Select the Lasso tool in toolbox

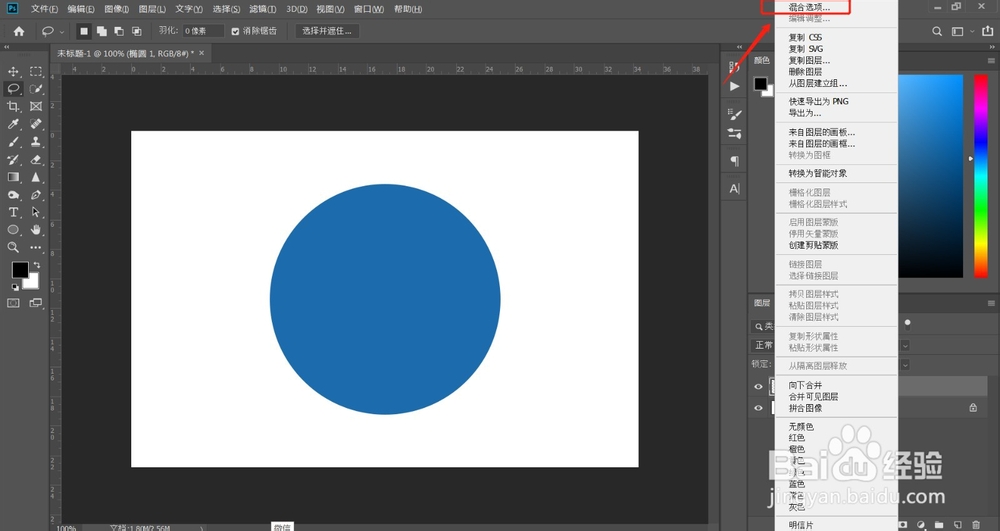[x=13, y=89]
